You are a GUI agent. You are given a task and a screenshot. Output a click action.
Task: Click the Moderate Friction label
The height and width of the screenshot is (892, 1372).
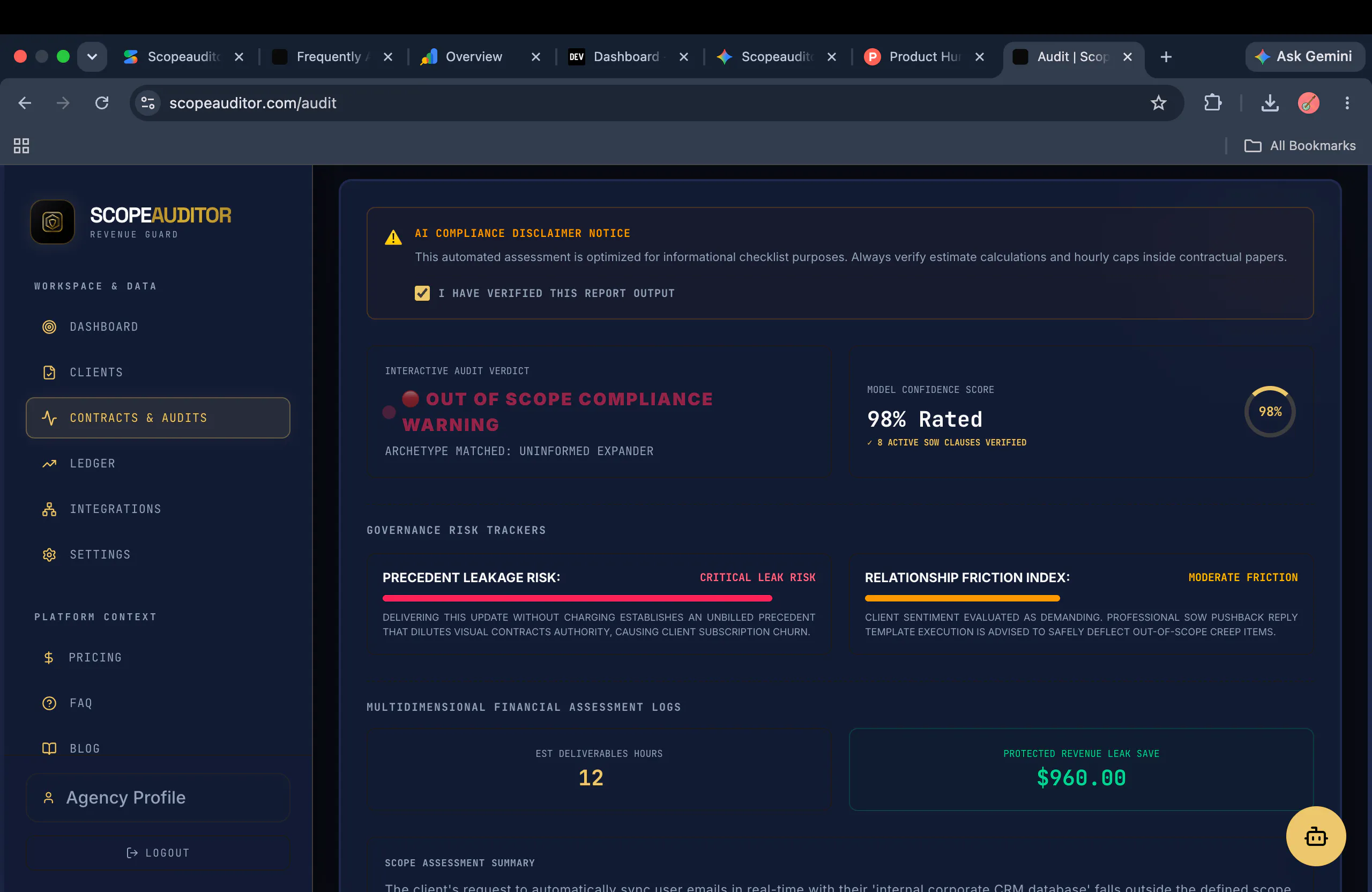[x=1243, y=578]
